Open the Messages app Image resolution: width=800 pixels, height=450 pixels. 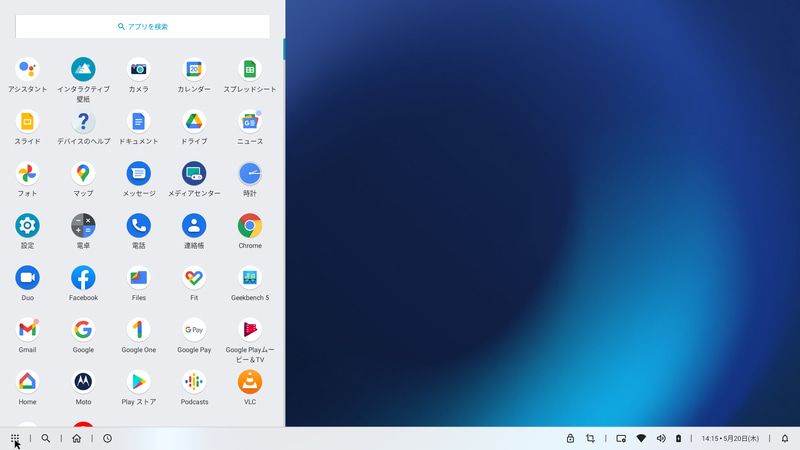point(138,173)
